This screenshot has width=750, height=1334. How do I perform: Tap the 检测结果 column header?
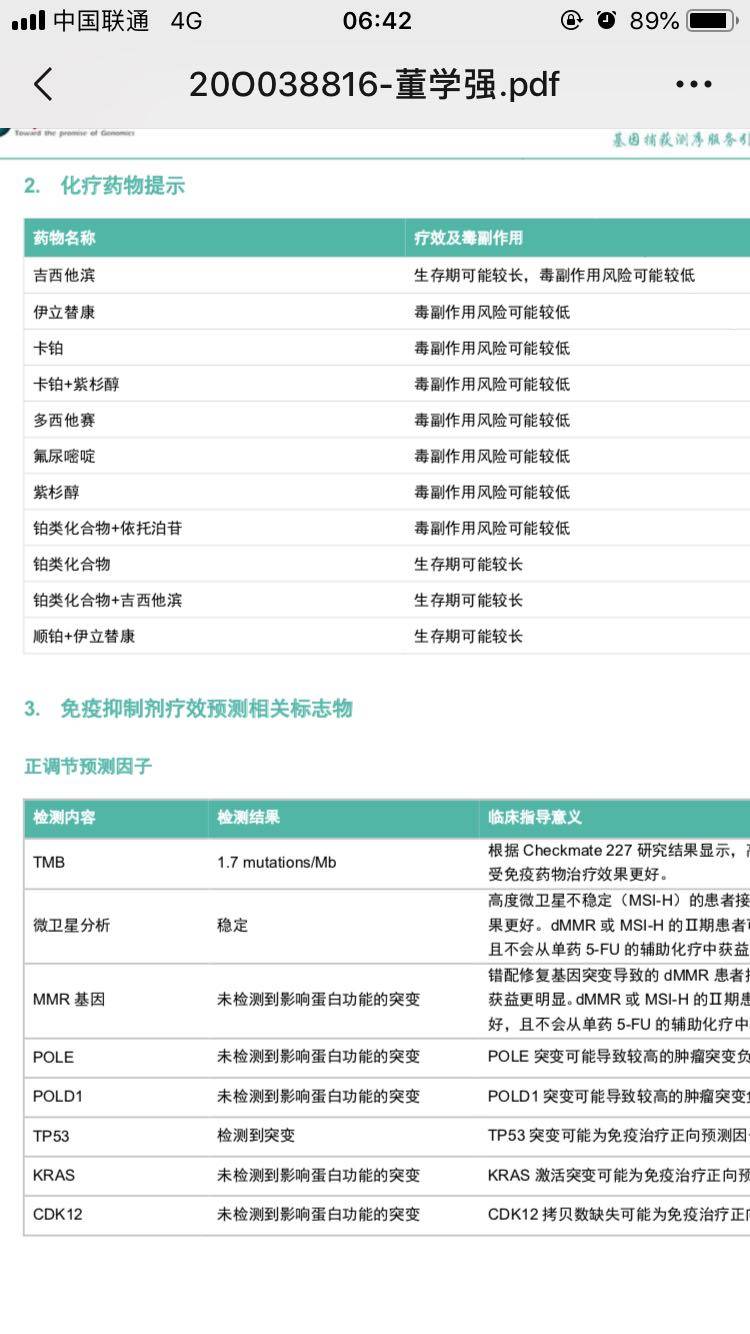point(249,817)
